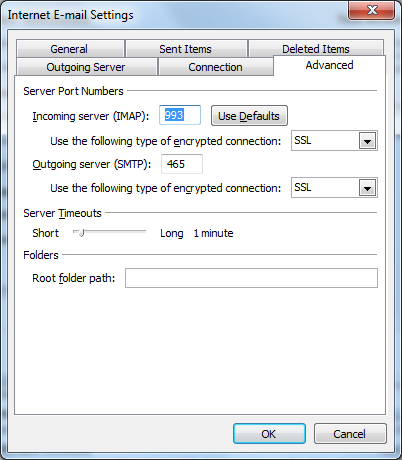Click the Incoming server IMAP port field

coord(180,115)
